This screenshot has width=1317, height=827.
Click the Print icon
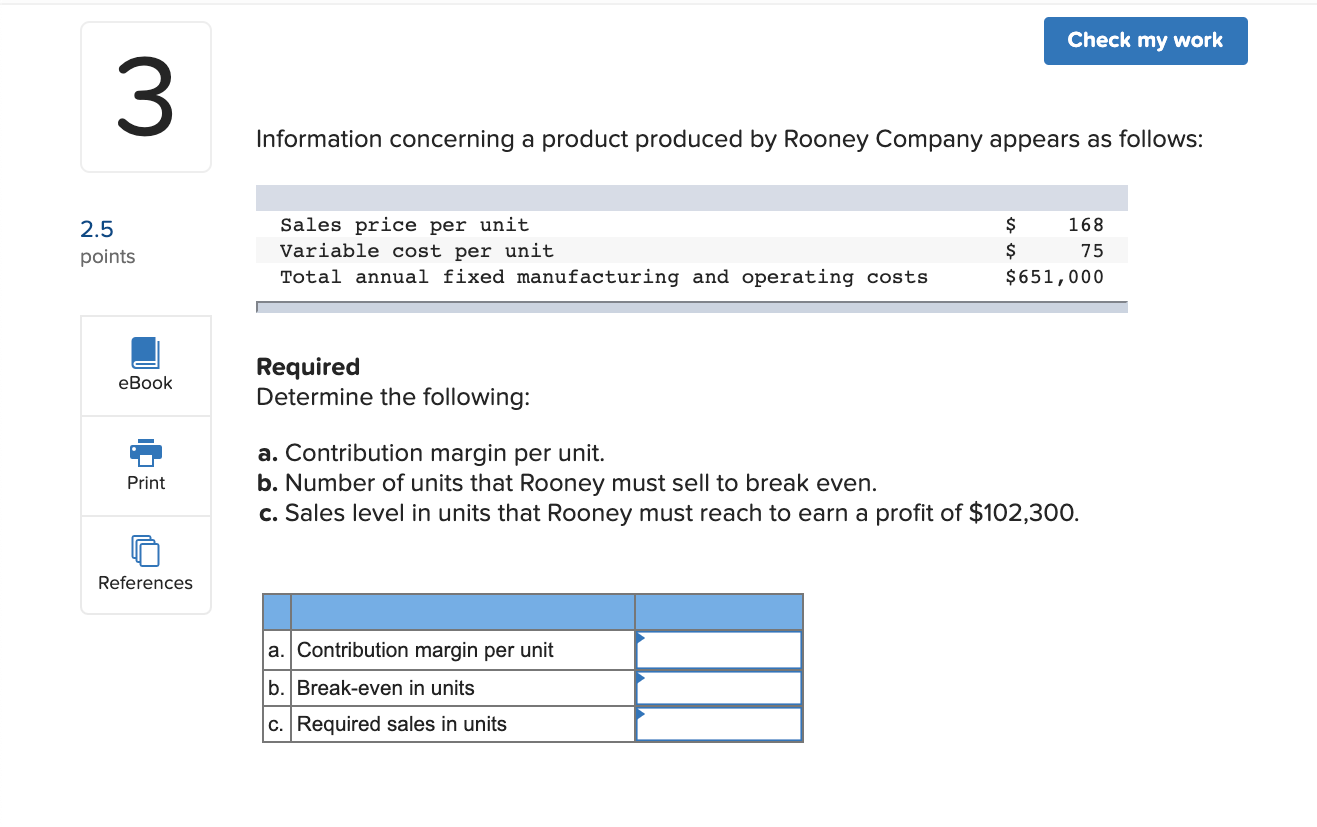(145, 453)
